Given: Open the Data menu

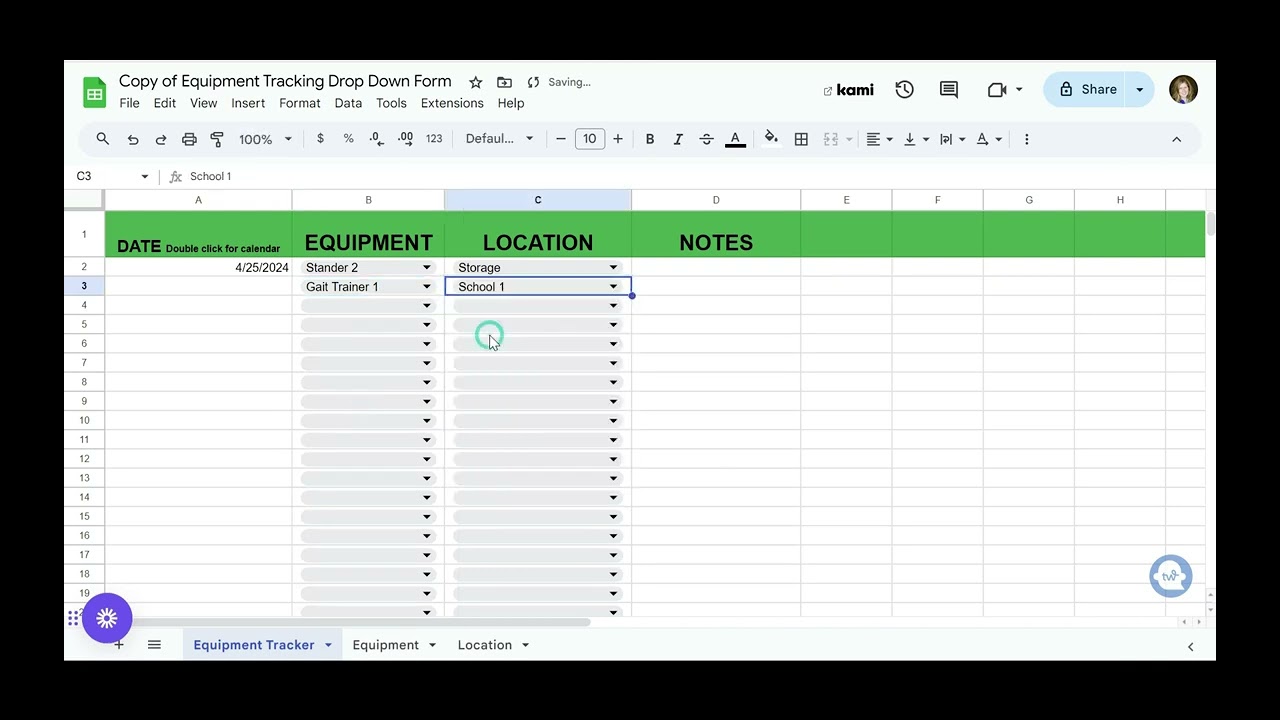Looking at the screenshot, I should pos(348,103).
